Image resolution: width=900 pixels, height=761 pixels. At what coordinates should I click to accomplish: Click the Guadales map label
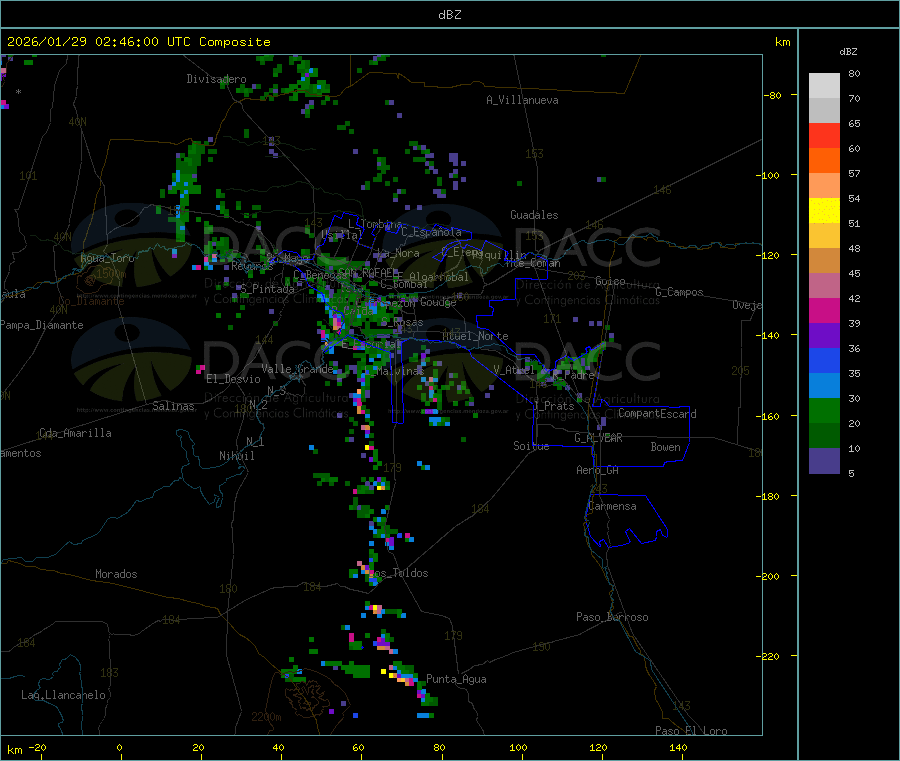point(534,215)
